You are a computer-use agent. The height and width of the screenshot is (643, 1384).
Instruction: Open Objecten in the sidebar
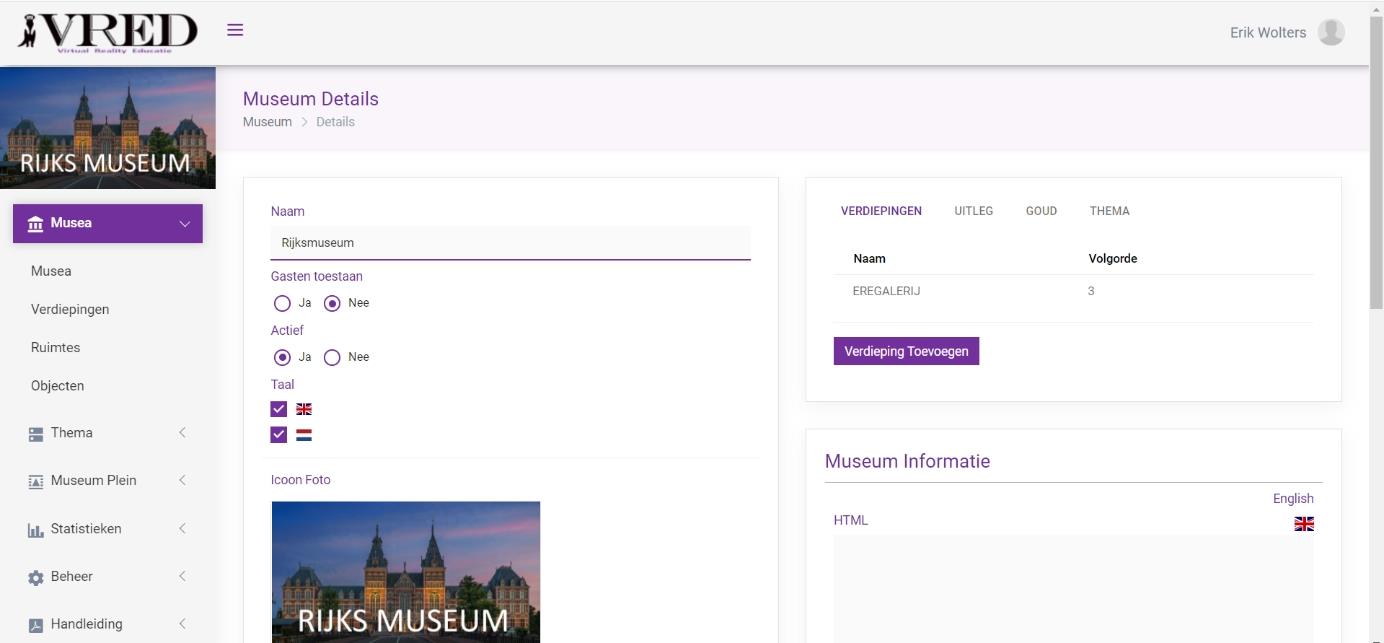[x=57, y=385]
